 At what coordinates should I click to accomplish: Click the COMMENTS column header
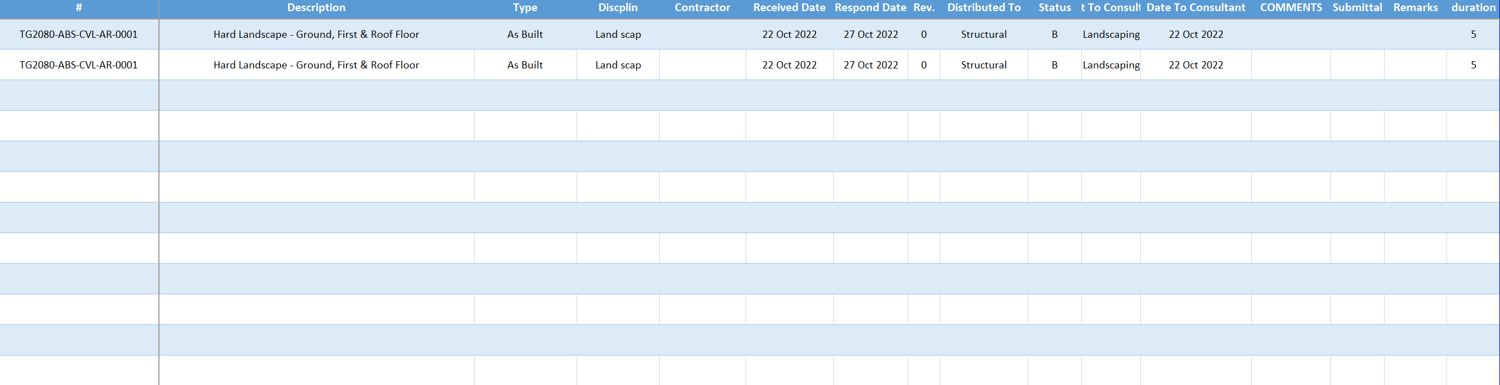tap(1291, 8)
